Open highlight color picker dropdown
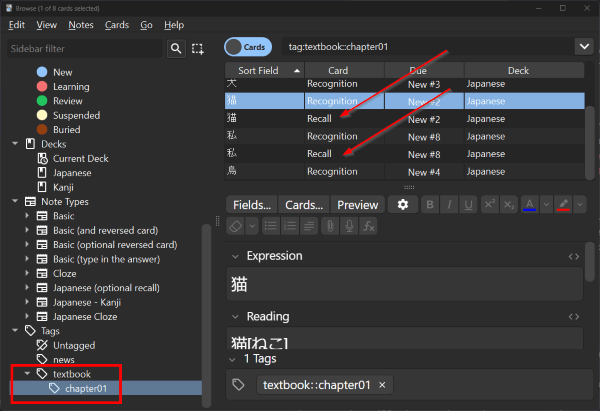The width and height of the screenshot is (600, 411). pos(580,205)
